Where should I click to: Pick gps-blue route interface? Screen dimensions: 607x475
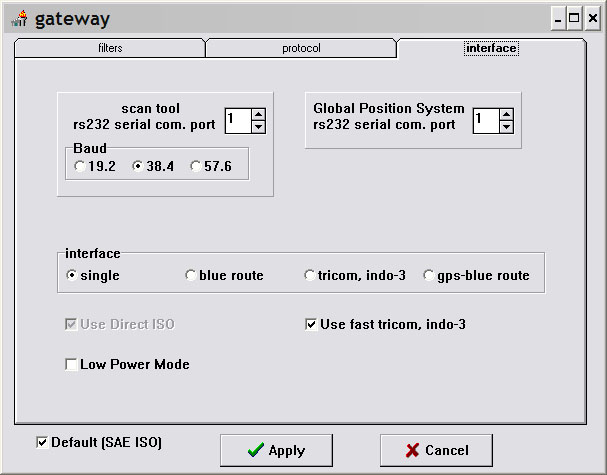pos(429,275)
